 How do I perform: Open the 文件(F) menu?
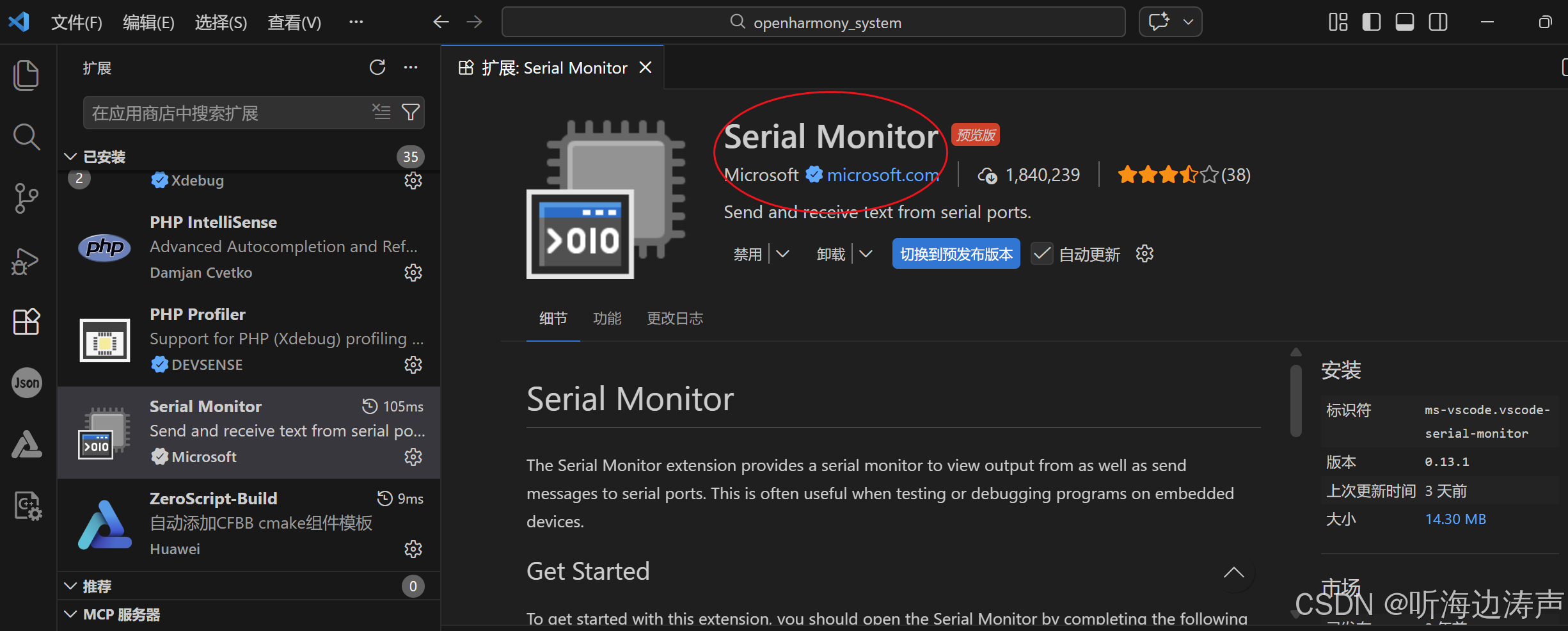click(77, 23)
